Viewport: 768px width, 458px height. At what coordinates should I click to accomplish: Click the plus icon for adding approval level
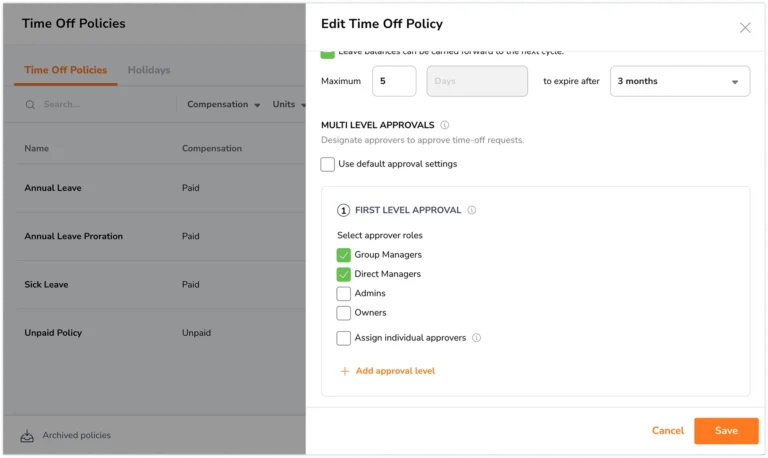coord(345,371)
